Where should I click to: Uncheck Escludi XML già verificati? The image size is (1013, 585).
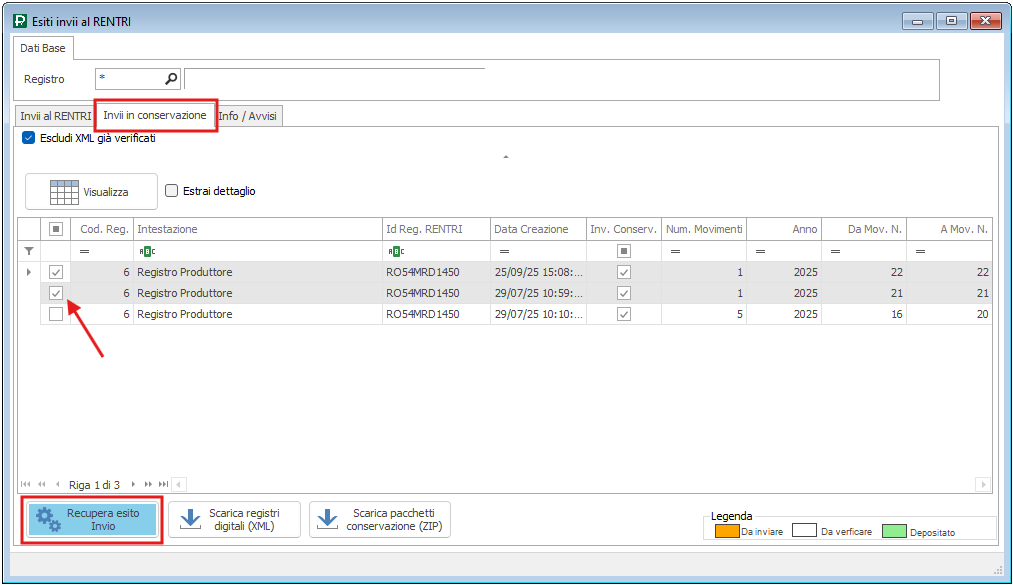tap(28, 139)
